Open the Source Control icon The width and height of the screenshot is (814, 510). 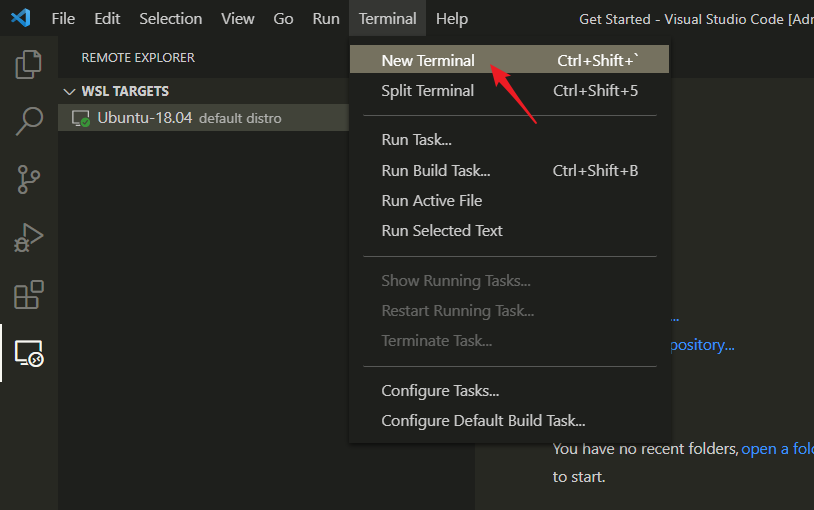(29, 179)
